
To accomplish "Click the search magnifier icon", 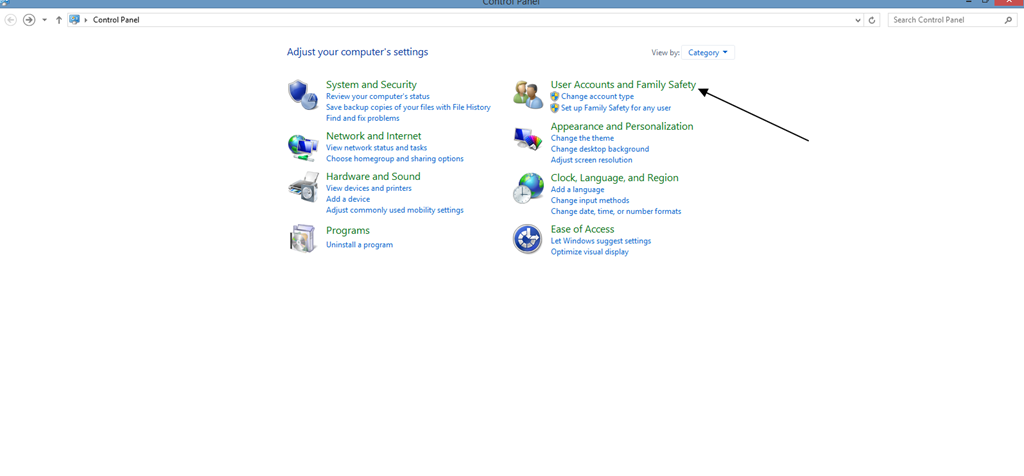I will click(1008, 20).
